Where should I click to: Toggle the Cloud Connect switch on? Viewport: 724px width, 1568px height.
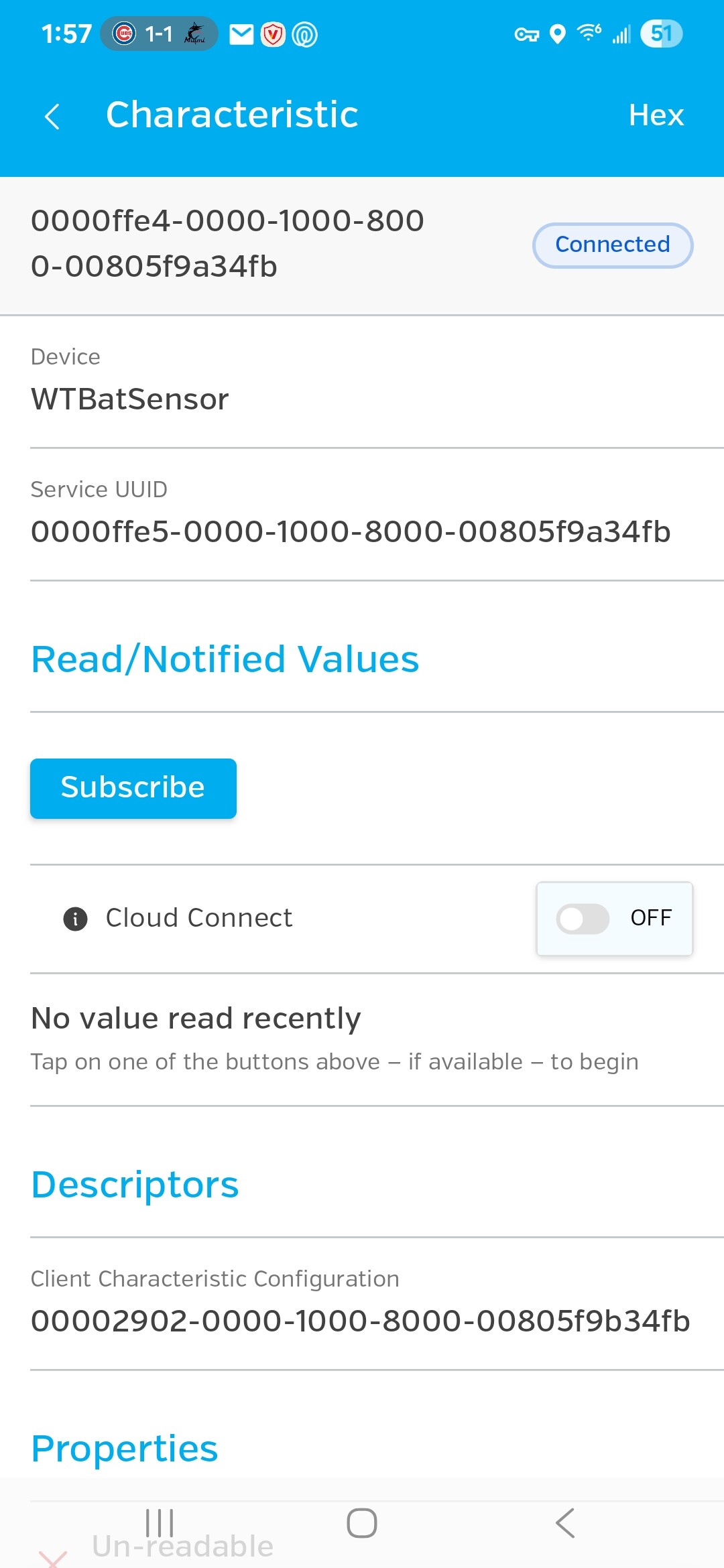click(614, 918)
